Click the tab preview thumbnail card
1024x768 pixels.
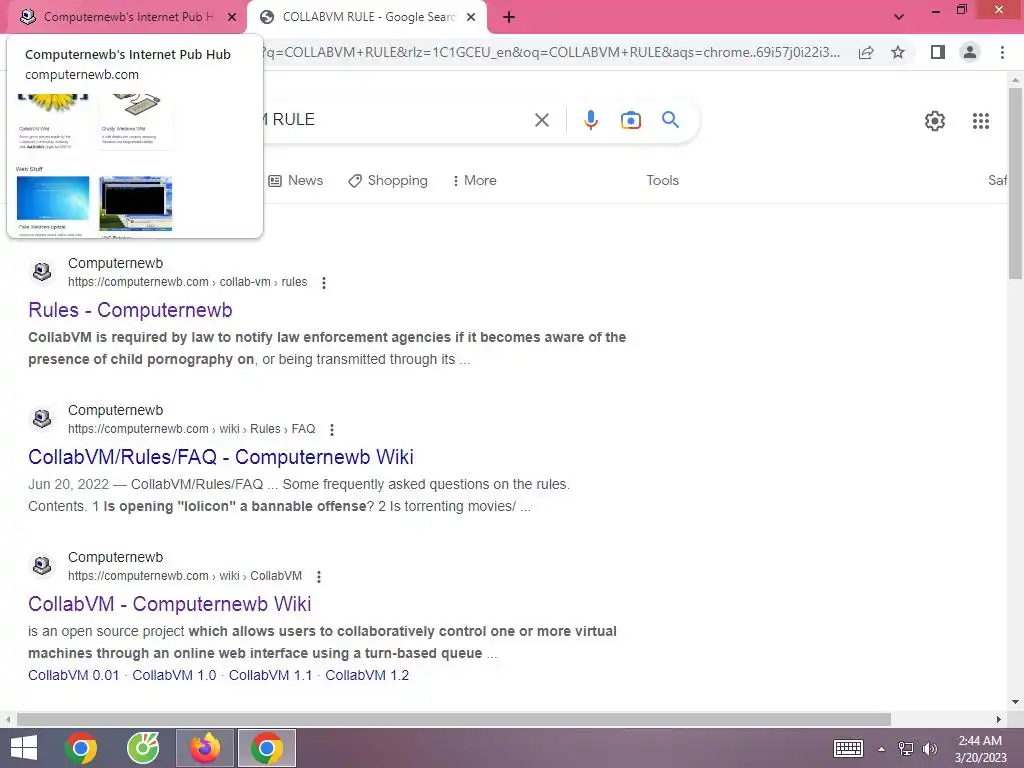135,137
